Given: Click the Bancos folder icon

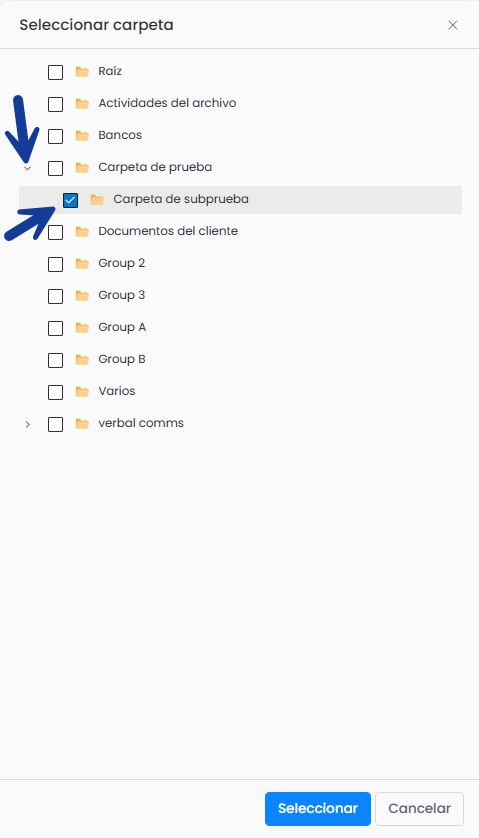Looking at the screenshot, I should click(x=82, y=136).
